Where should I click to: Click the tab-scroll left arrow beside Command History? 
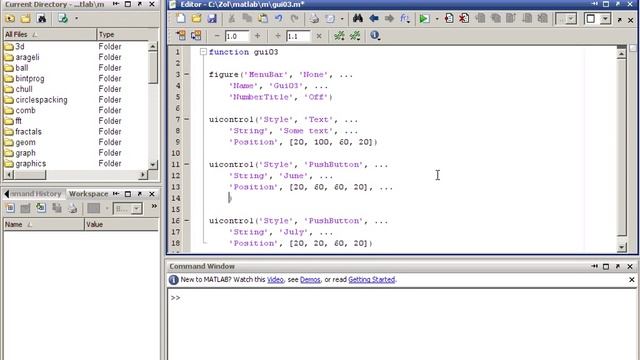click(x=6, y=194)
